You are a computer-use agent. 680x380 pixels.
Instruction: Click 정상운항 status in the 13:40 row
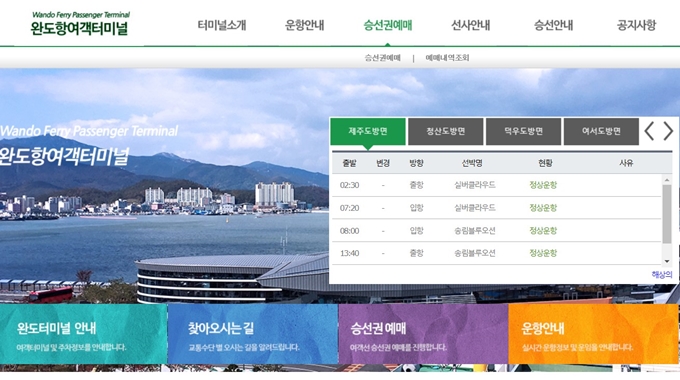click(x=543, y=253)
